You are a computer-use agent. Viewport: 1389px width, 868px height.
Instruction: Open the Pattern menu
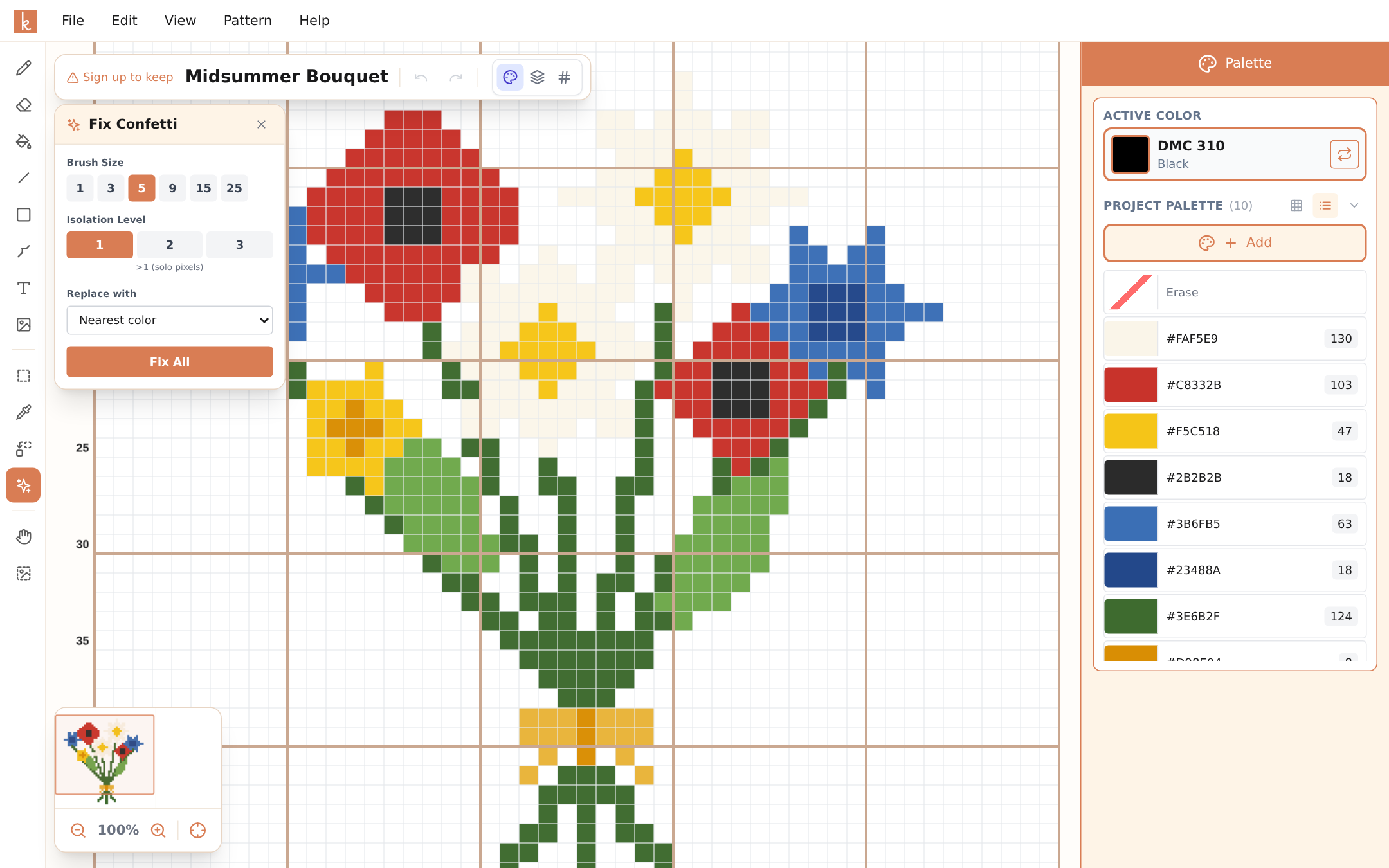(248, 21)
